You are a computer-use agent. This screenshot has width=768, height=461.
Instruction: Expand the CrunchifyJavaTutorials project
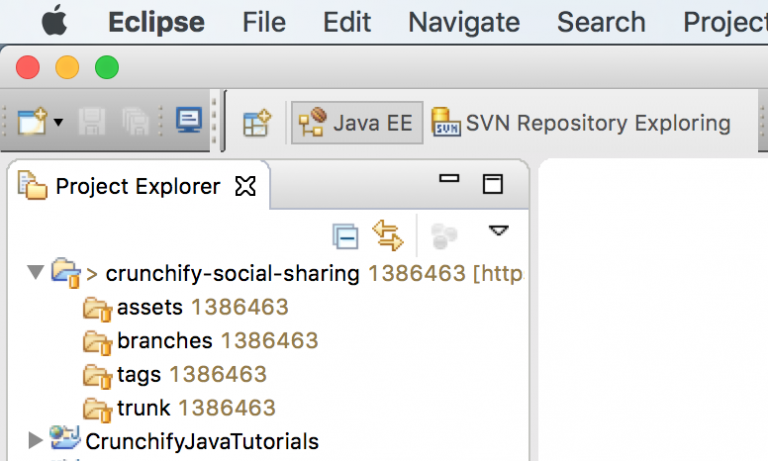point(36,439)
